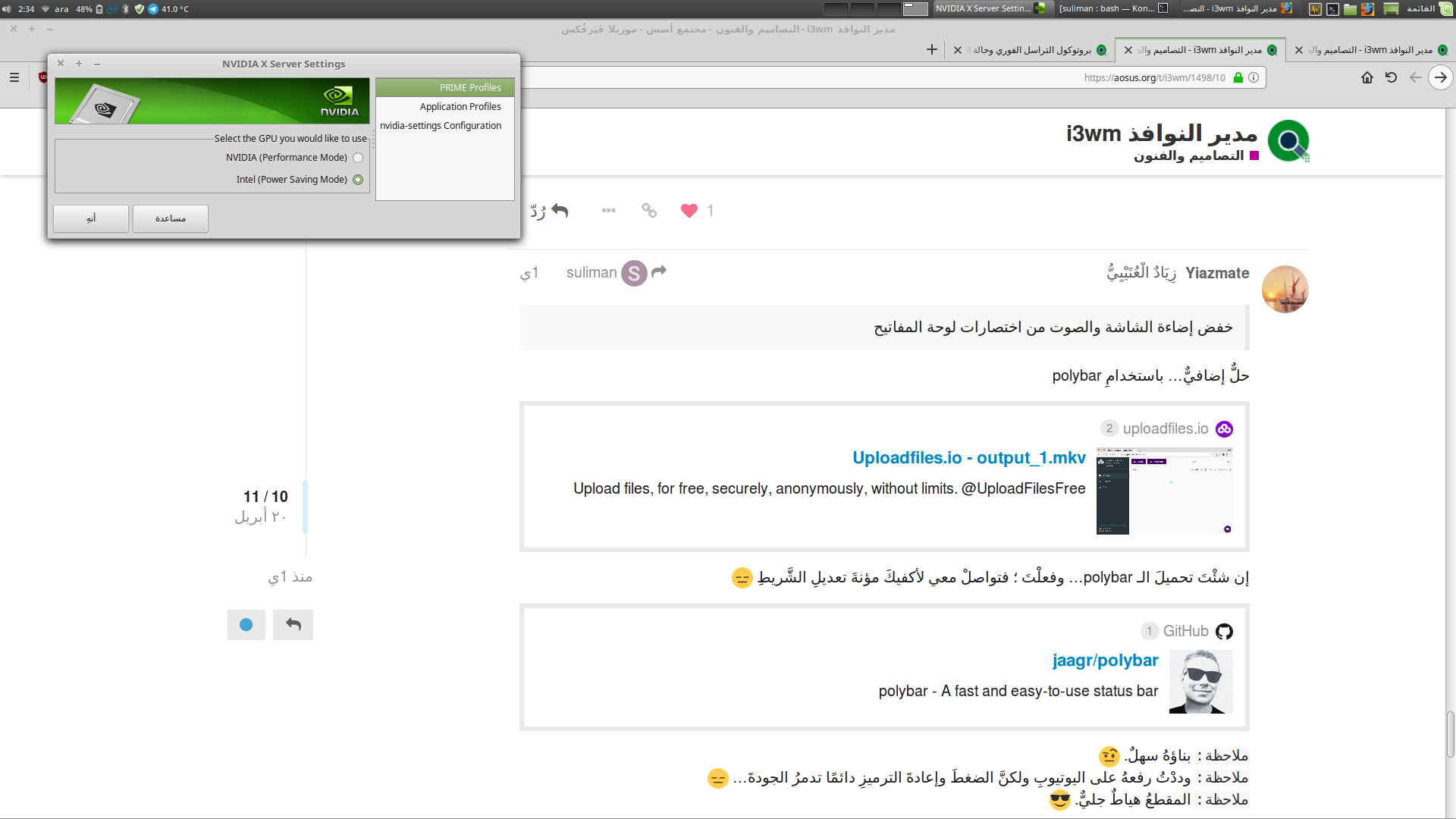Click the مساعدة help button
This screenshot has width=1456, height=819.
coord(171,218)
